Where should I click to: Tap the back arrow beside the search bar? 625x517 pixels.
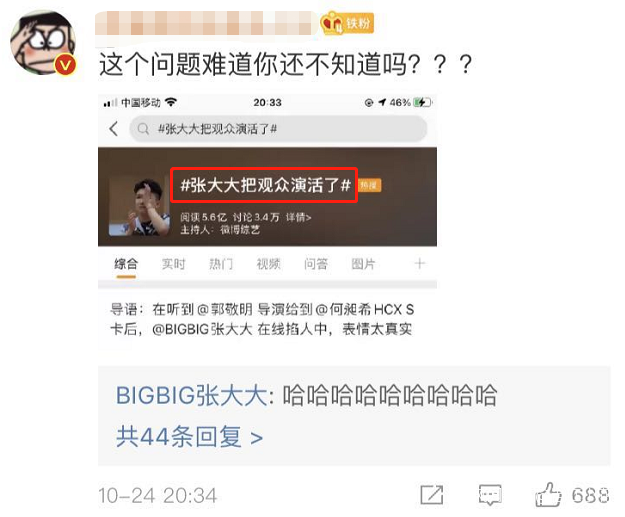114,129
